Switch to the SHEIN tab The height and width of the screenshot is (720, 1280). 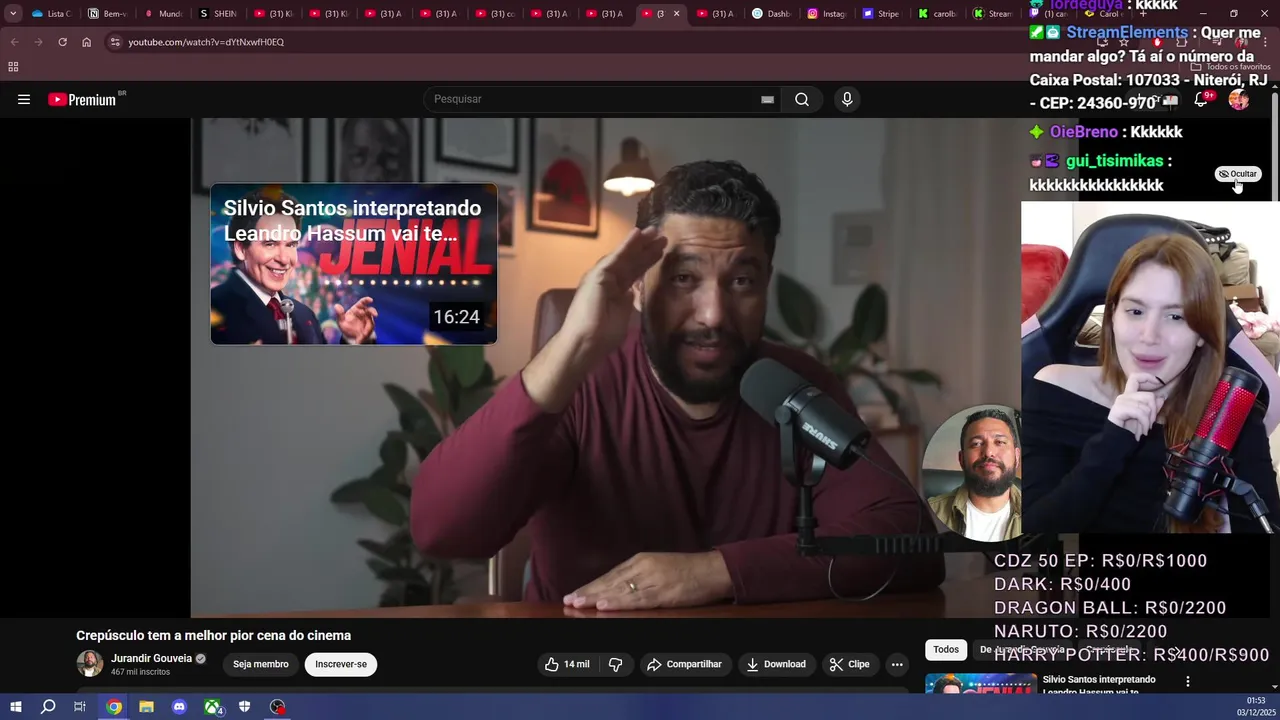[220, 14]
